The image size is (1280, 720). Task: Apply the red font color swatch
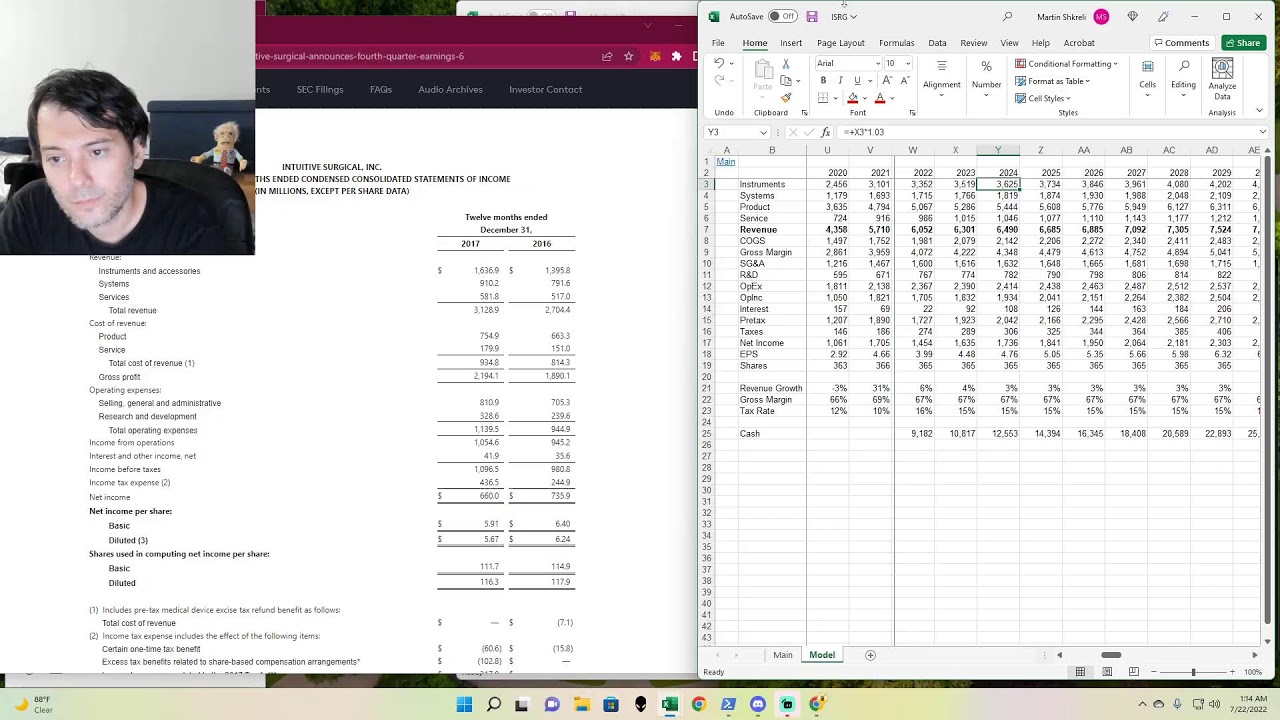(880, 98)
